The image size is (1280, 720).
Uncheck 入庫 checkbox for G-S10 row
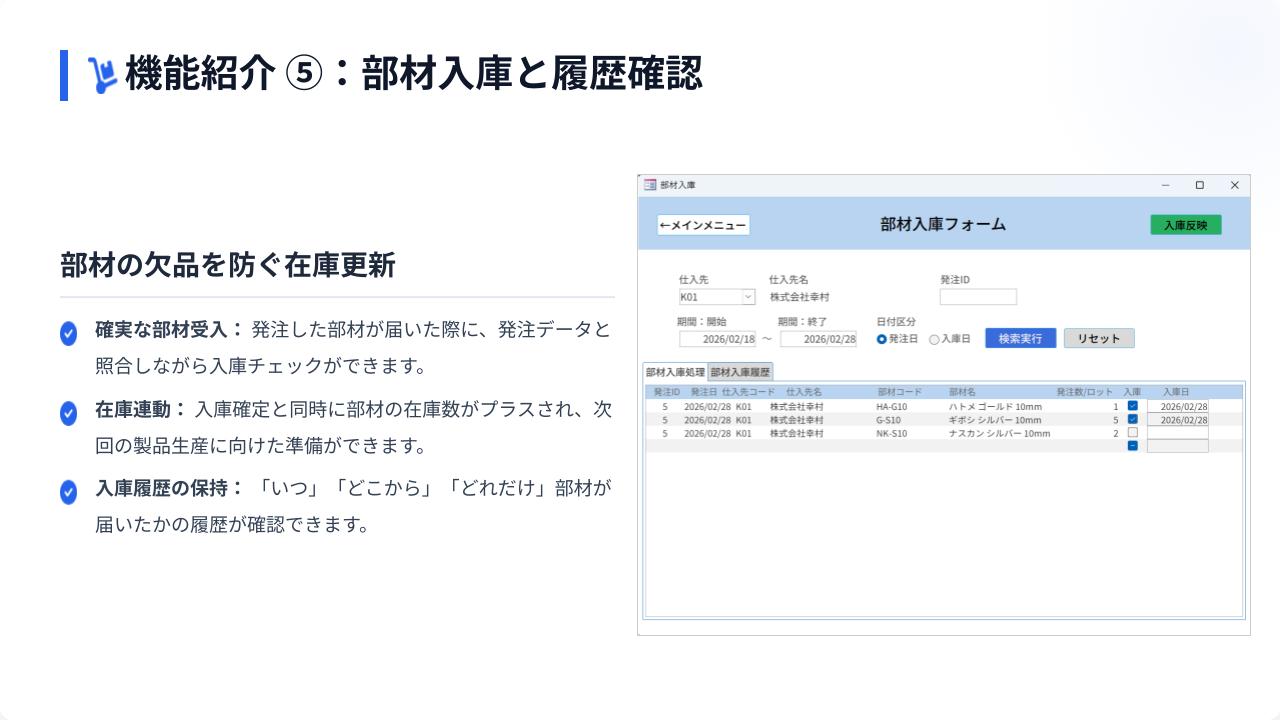pos(1132,419)
